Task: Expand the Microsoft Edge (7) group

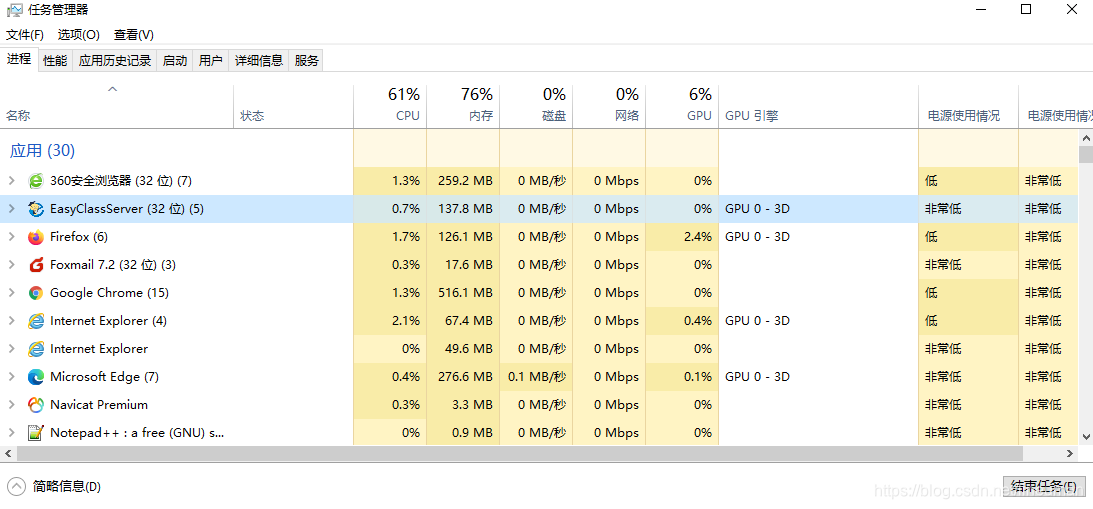Action: click(11, 377)
